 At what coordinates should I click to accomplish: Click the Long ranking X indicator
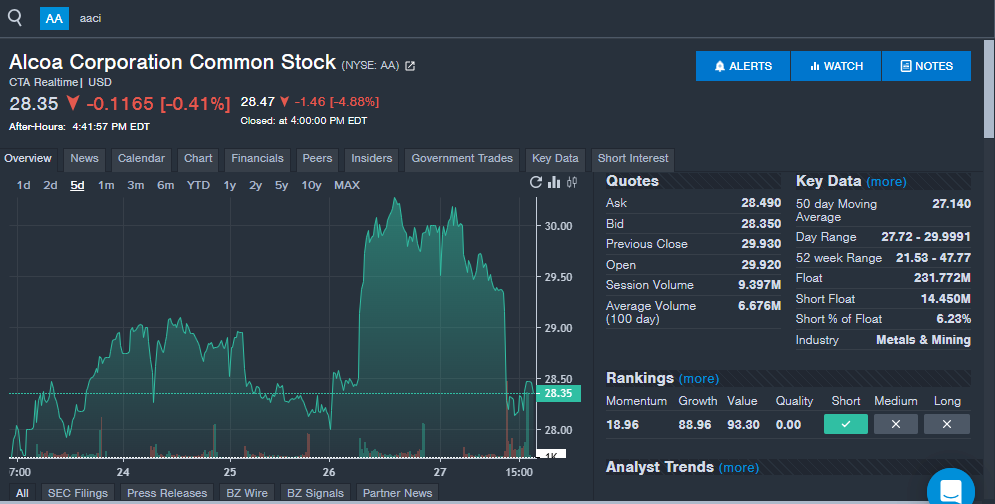tap(947, 424)
